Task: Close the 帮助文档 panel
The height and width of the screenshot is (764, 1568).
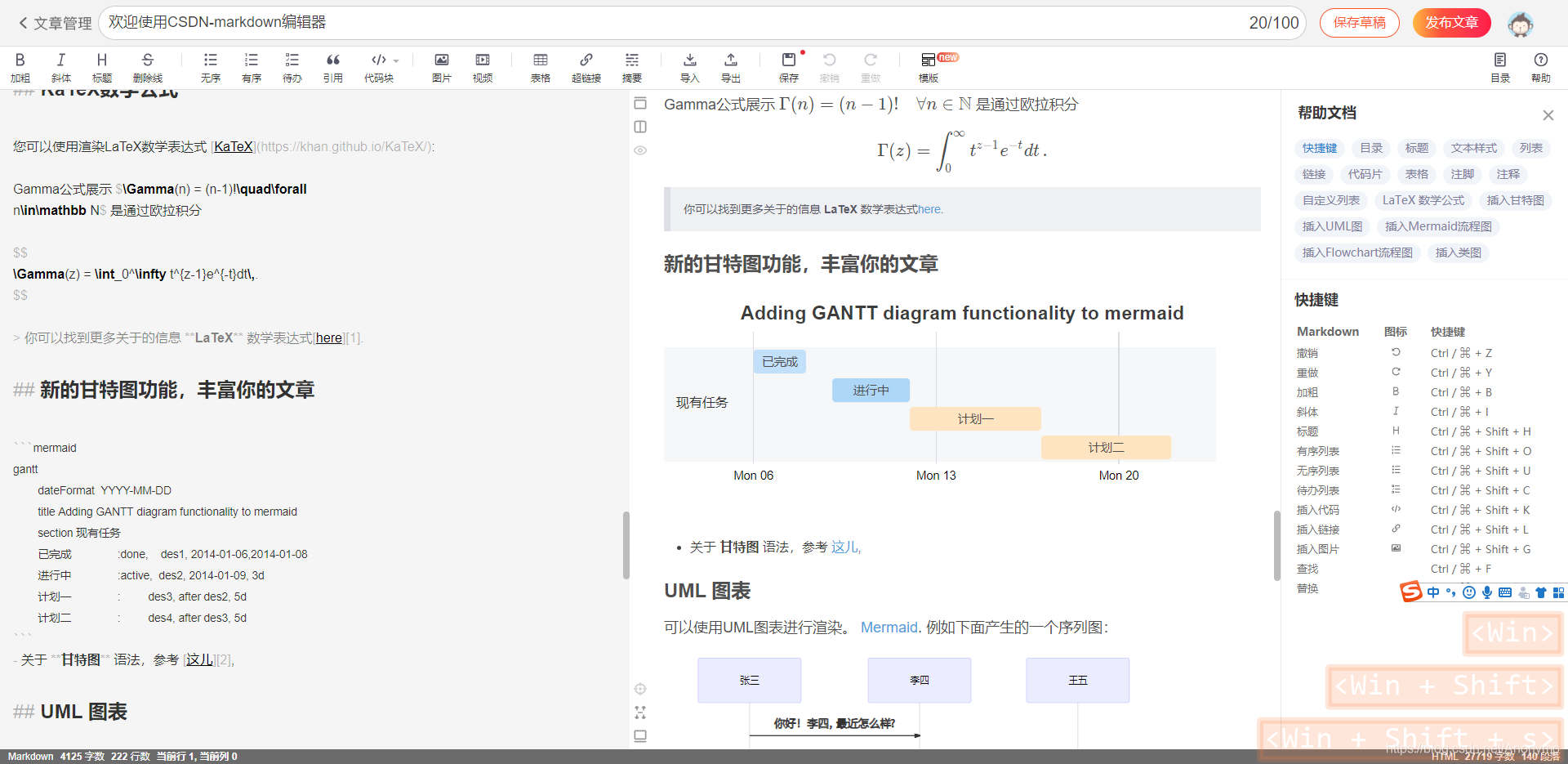Action: point(1548,115)
